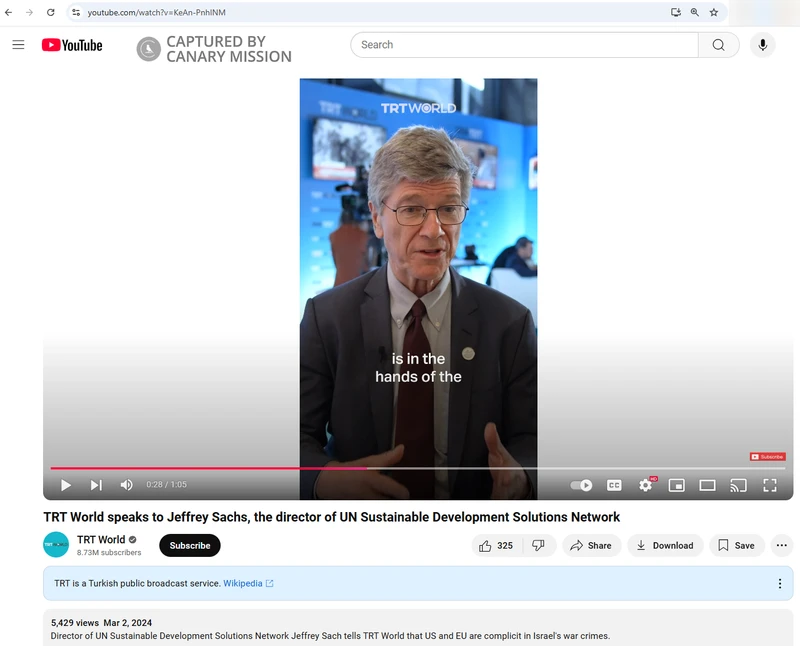
Task: Like the video with thumbs up
Action: [496, 545]
